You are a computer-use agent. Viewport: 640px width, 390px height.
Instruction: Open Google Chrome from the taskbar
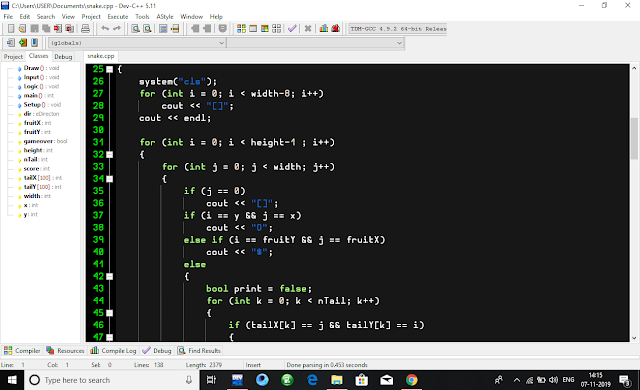(x=411, y=380)
